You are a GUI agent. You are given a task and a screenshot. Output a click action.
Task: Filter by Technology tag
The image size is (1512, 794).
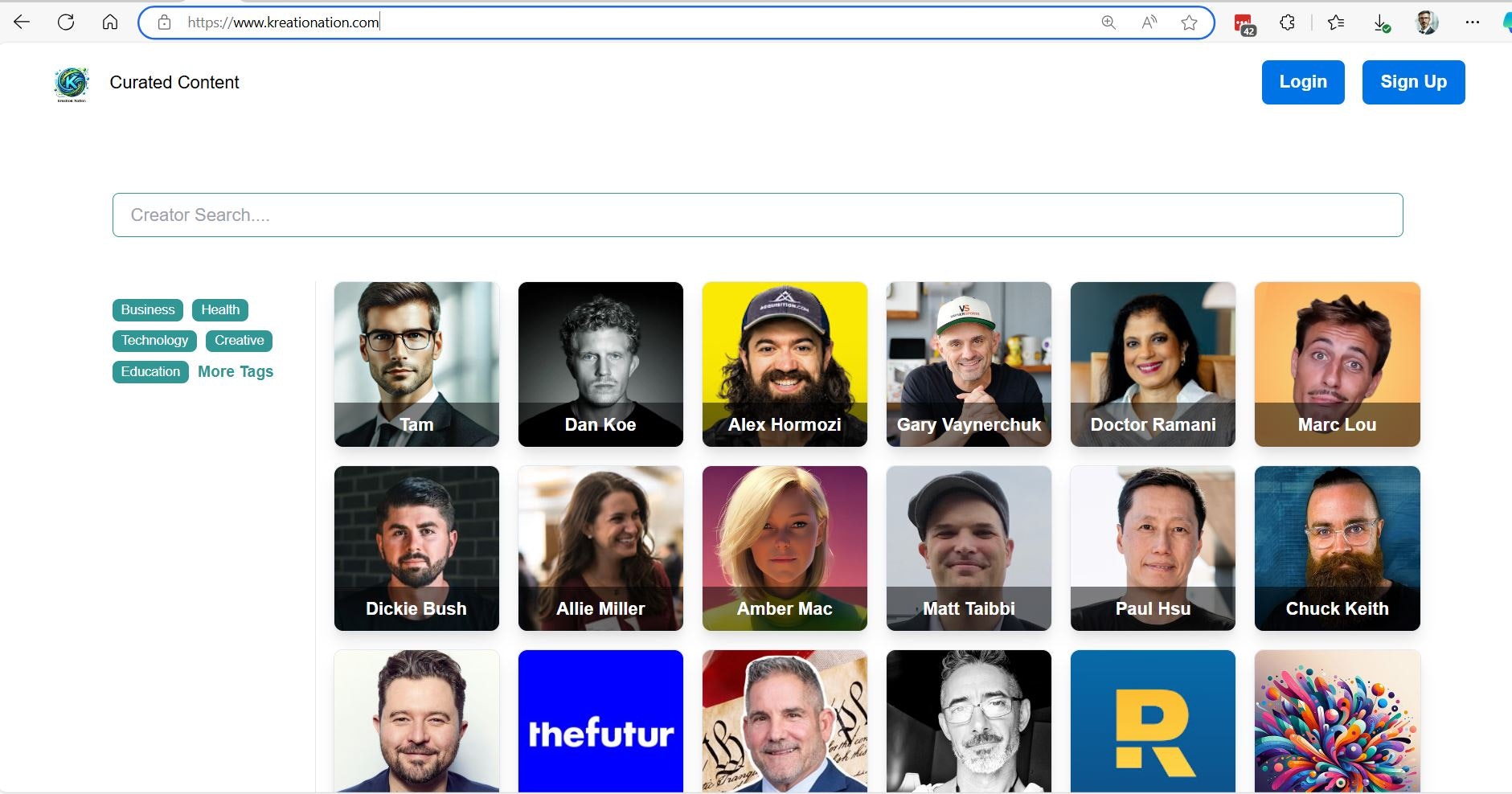(x=154, y=341)
